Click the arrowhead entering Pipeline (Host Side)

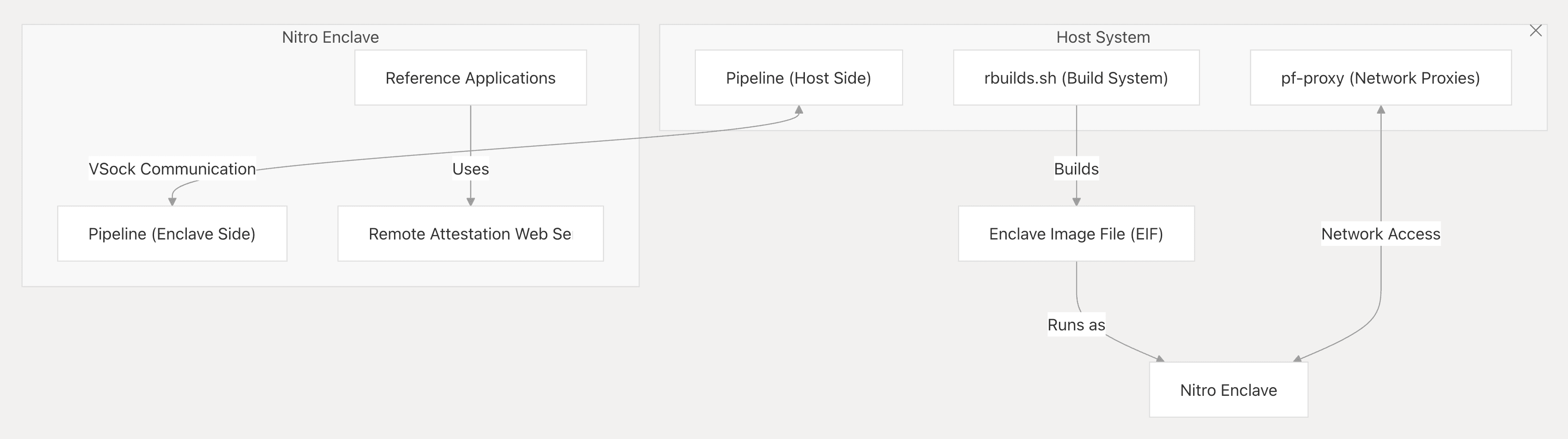pyautogui.click(x=799, y=110)
